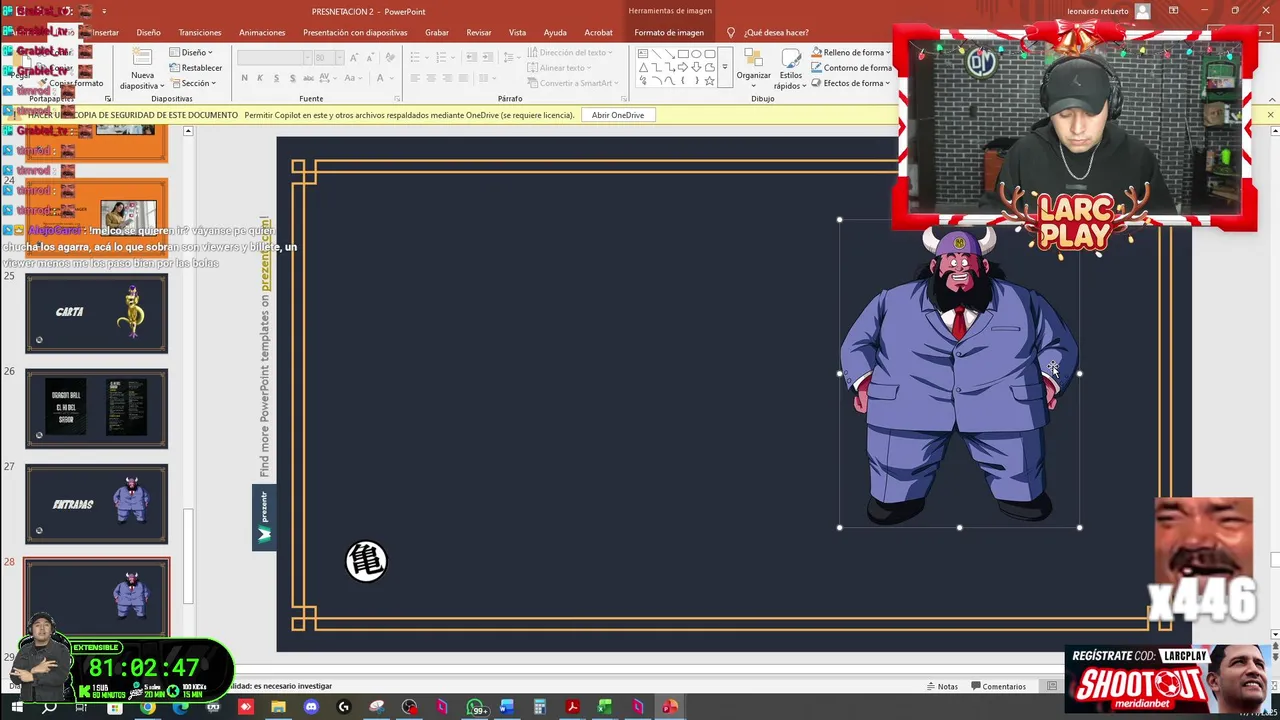Open the Ayuda tab
Viewport: 1280px width, 720px height.
pyautogui.click(x=555, y=32)
